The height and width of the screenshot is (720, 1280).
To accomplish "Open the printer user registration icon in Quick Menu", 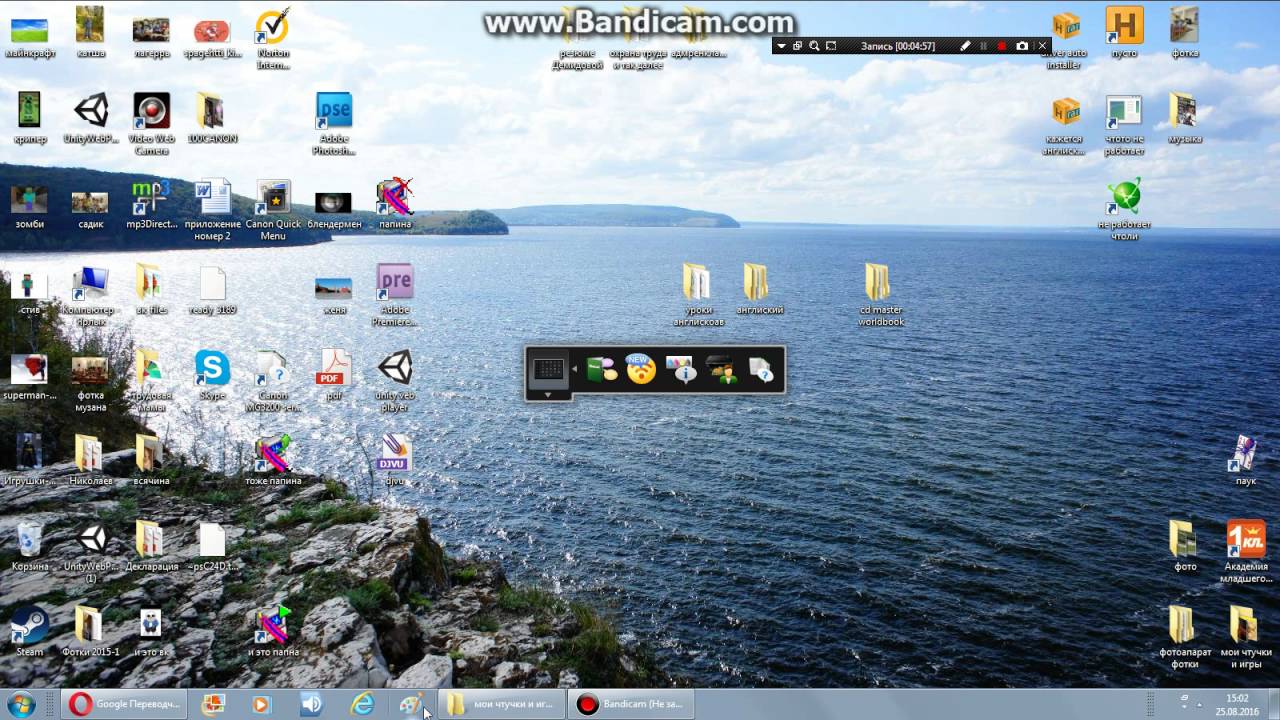I will [721, 370].
